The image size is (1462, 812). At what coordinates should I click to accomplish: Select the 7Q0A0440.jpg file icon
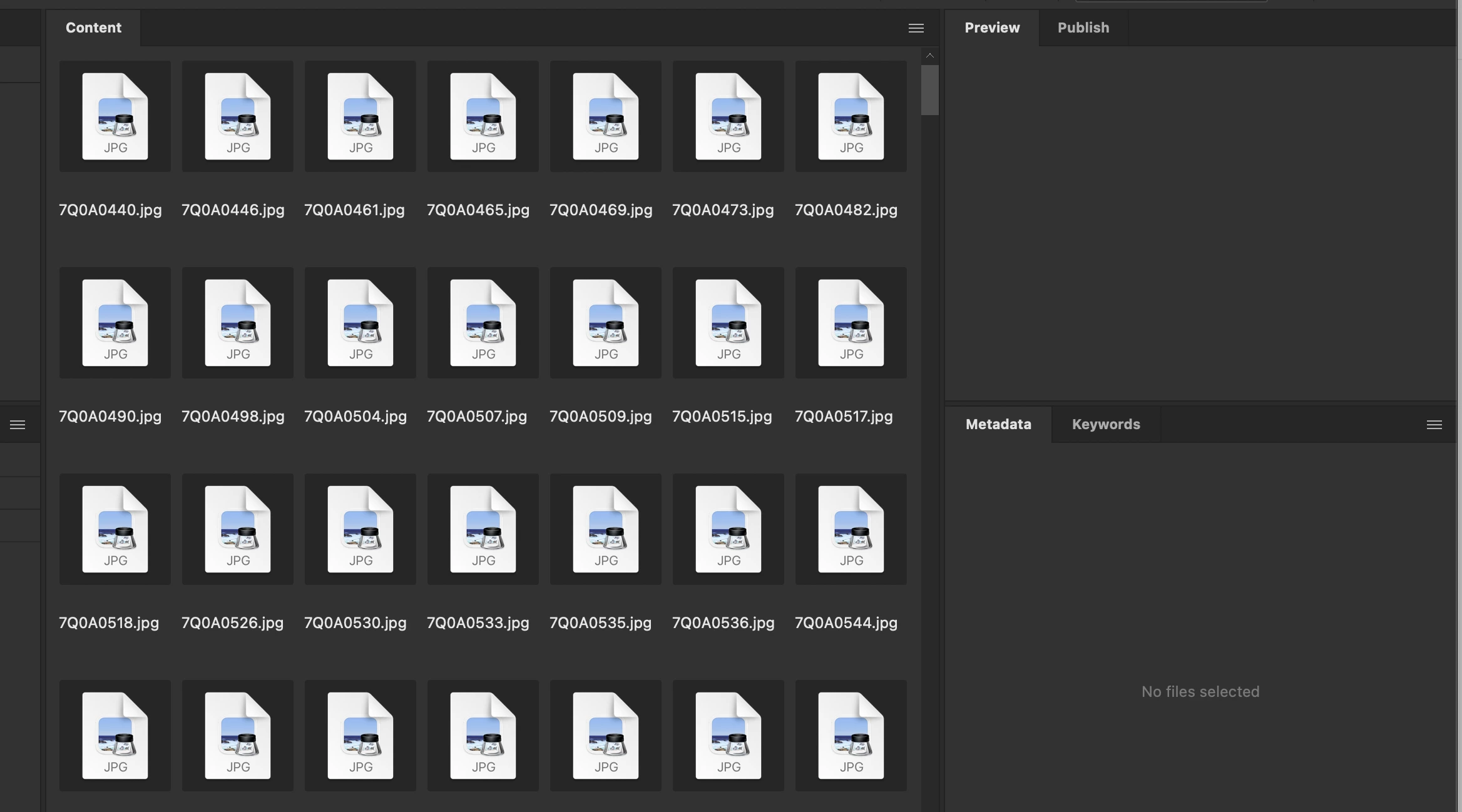point(115,116)
